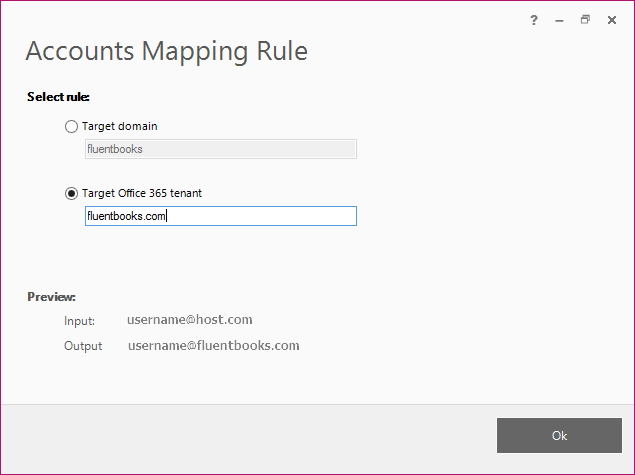
Task: Click the 'Select rule:' label
Action: point(58,97)
